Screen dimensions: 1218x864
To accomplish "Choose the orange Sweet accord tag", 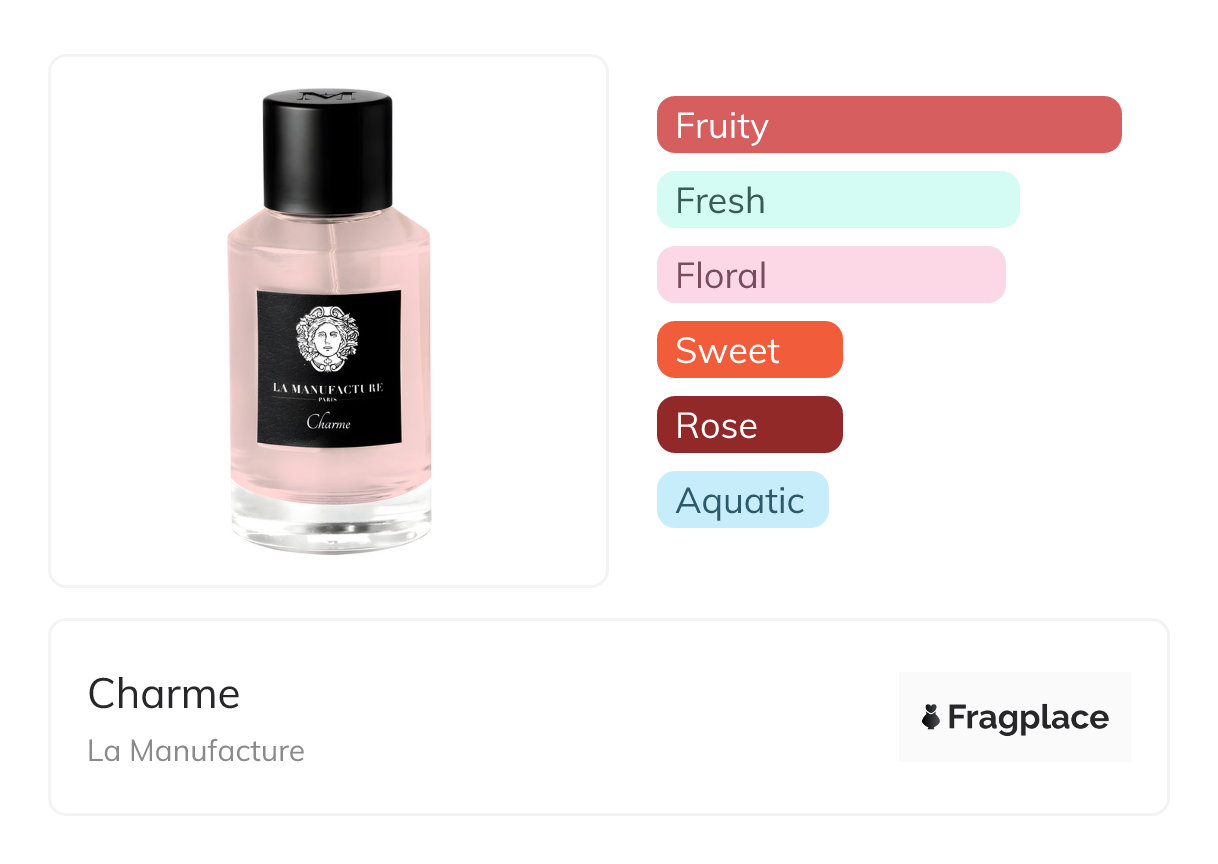I will (x=750, y=350).
